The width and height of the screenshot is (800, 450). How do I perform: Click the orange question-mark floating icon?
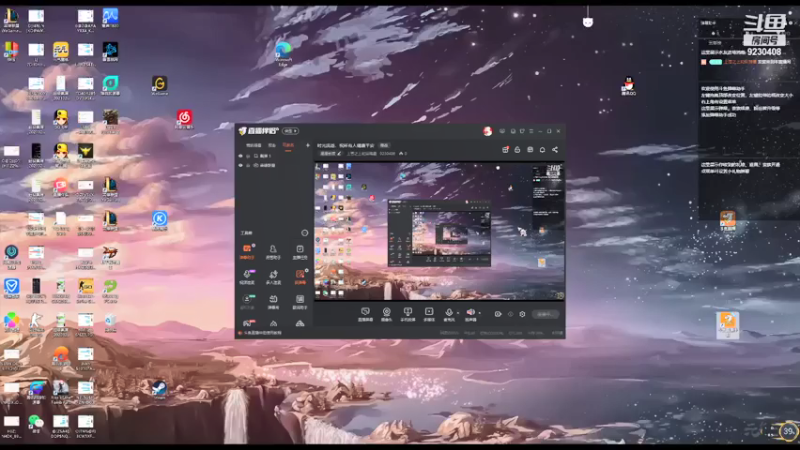728,324
